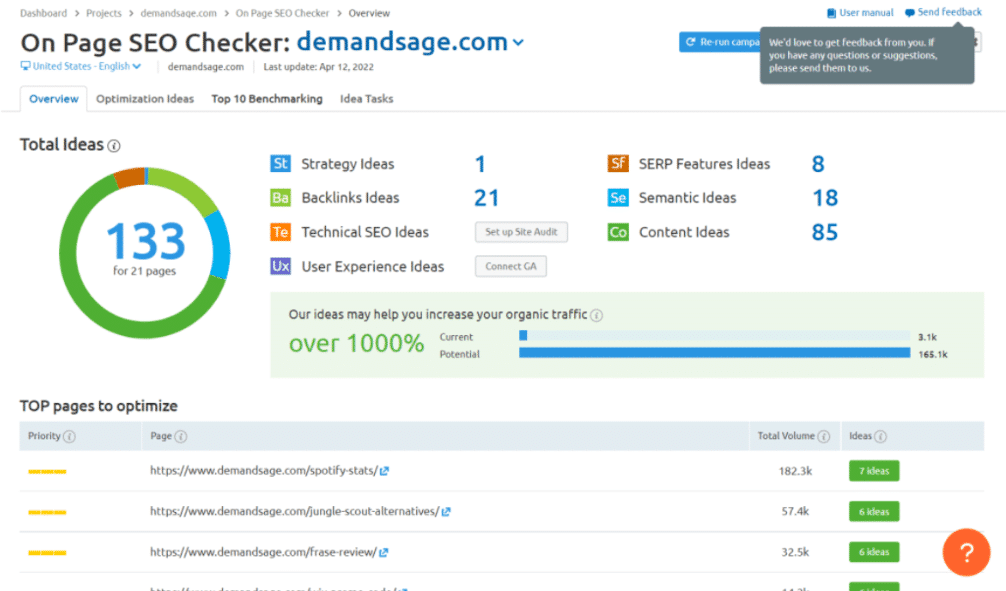Click the Strategy Ideas 'St' icon
Viewport: 1006px width, 591px height.
[280, 164]
